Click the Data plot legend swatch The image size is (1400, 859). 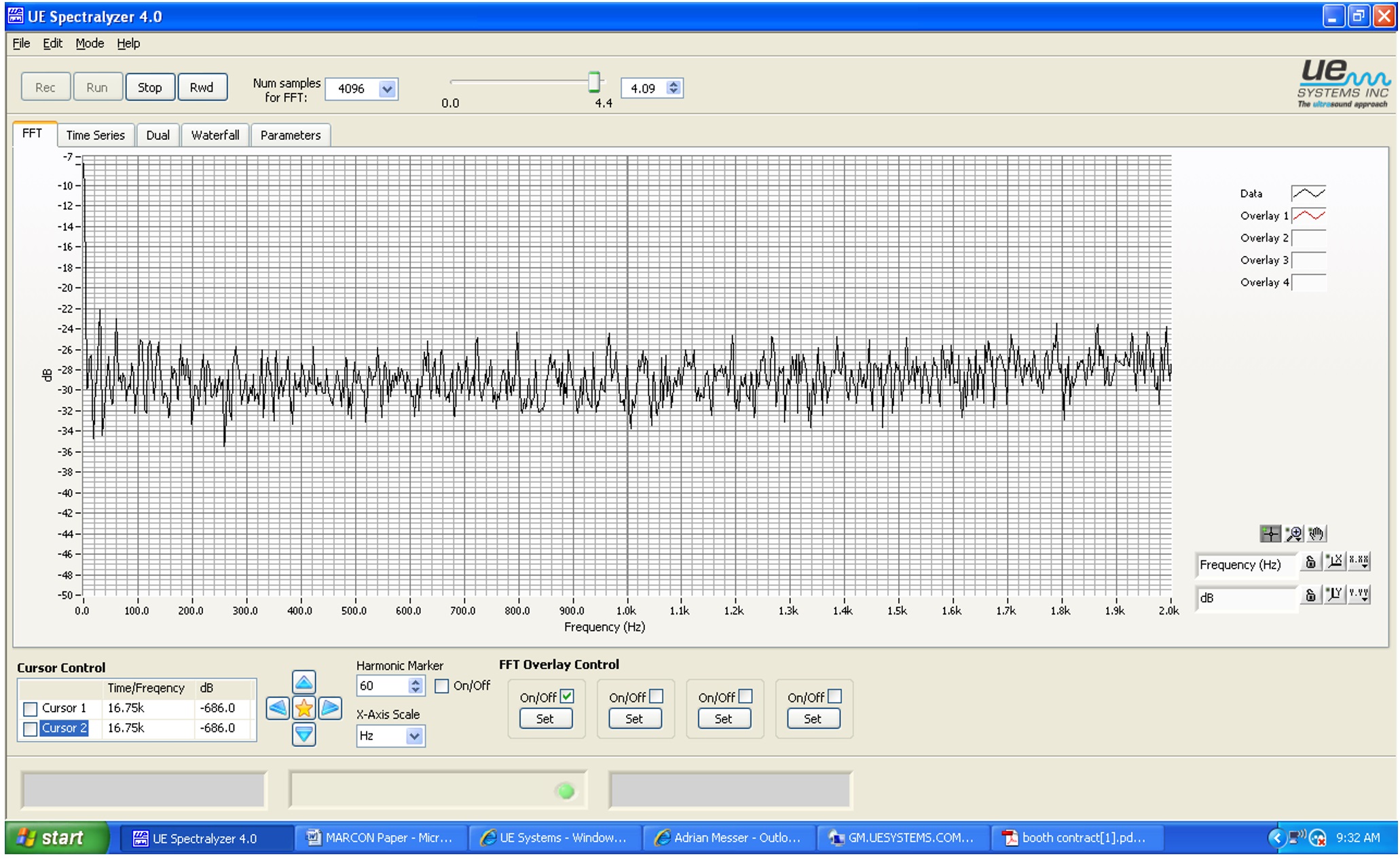point(1308,194)
